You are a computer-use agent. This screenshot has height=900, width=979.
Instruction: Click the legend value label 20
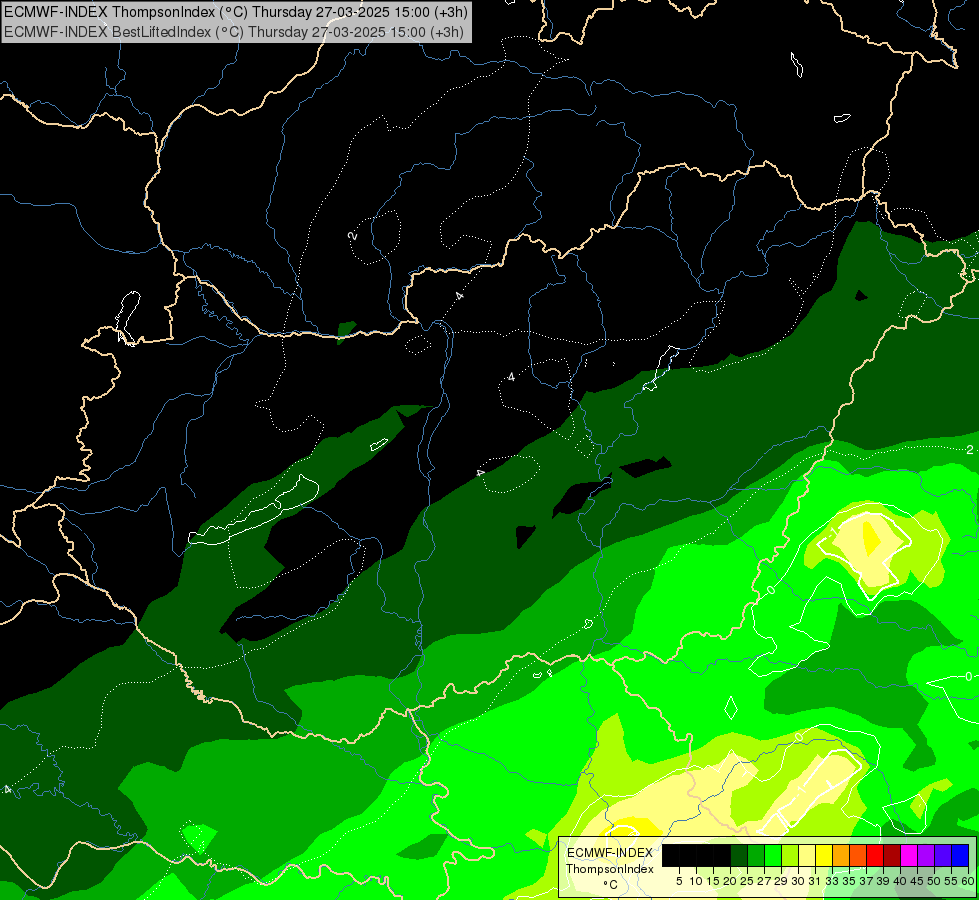[730, 881]
